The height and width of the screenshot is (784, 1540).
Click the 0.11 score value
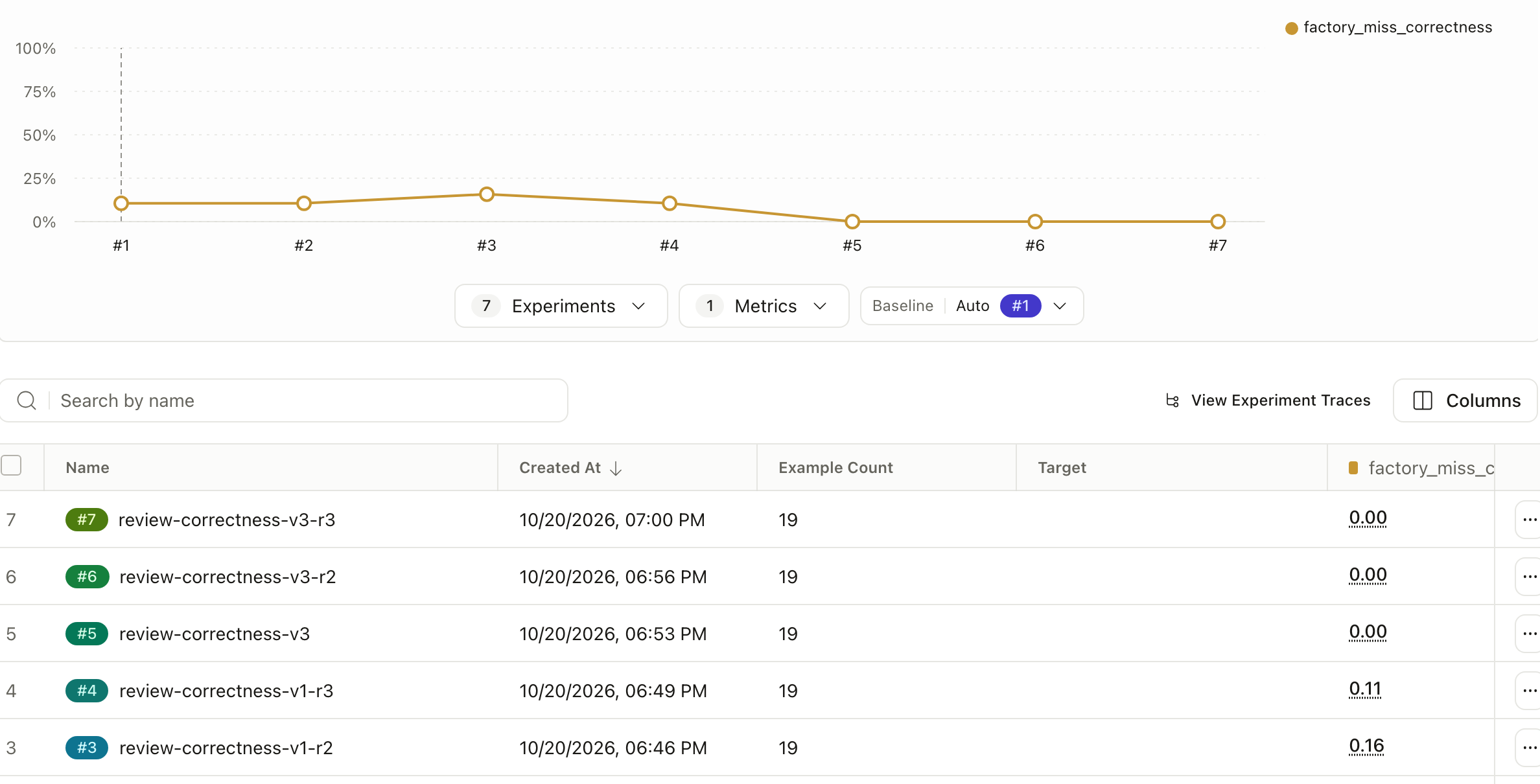point(1365,689)
